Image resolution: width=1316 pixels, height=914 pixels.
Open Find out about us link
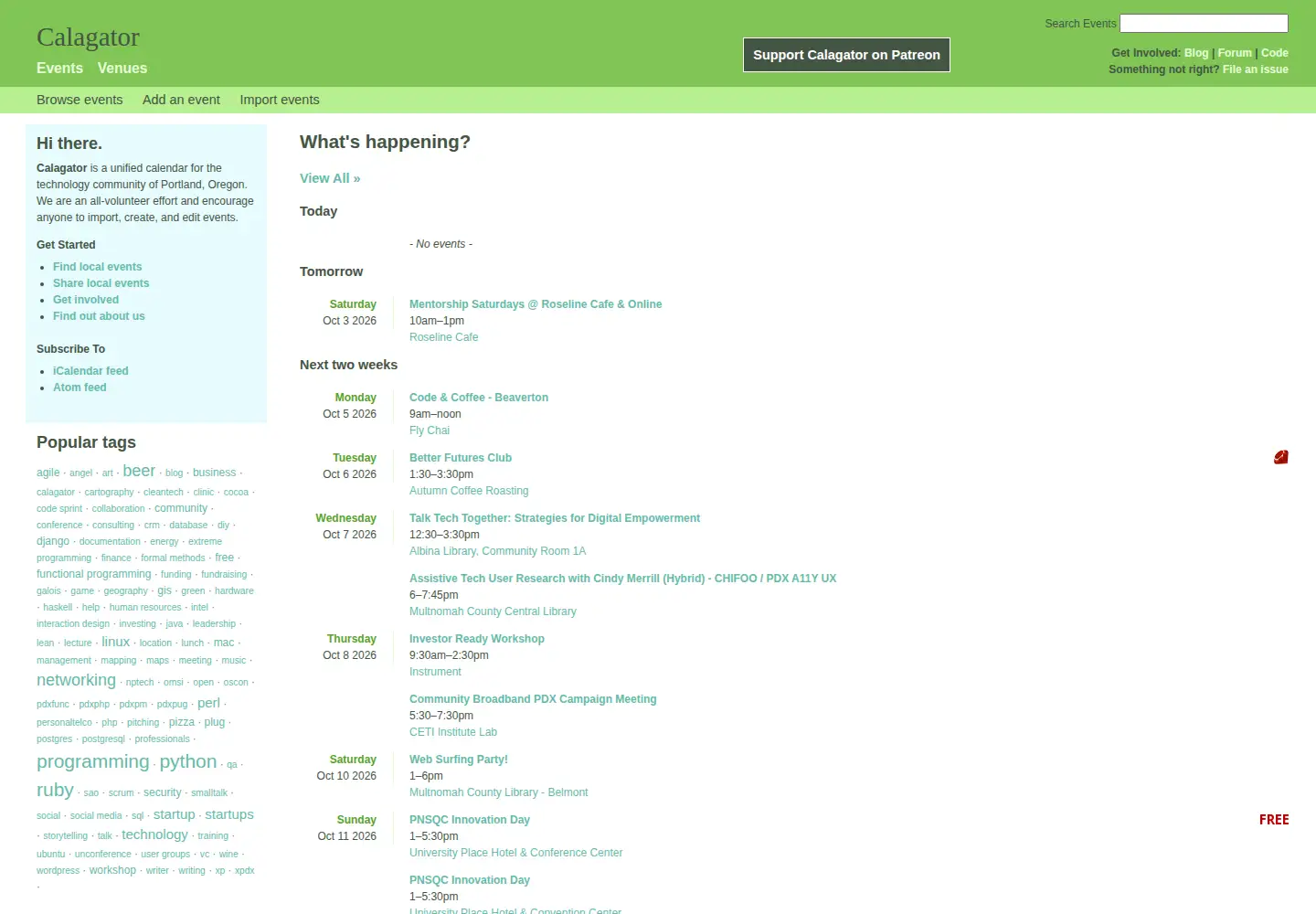99,316
